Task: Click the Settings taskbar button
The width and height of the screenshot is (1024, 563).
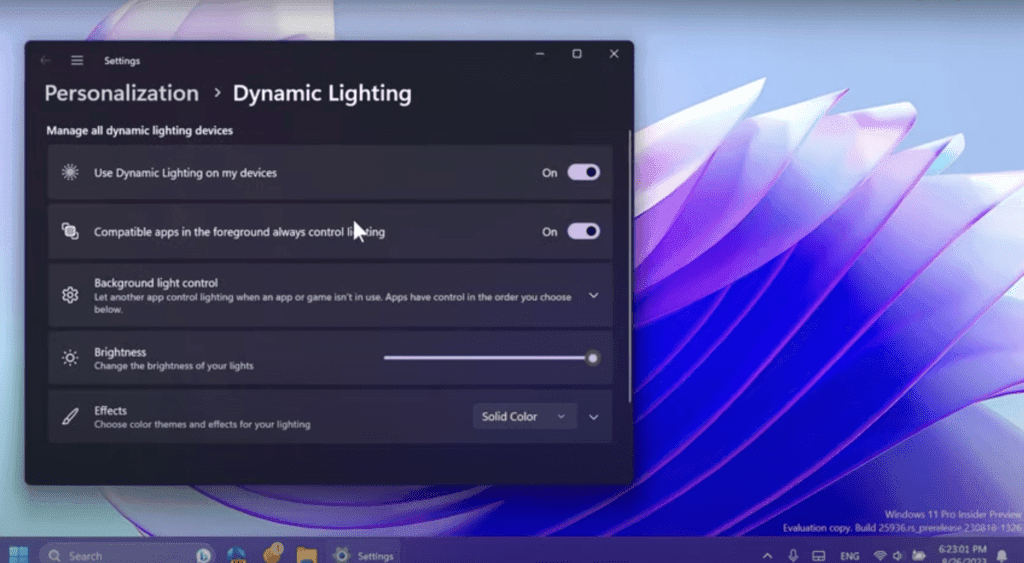Action: 364,555
